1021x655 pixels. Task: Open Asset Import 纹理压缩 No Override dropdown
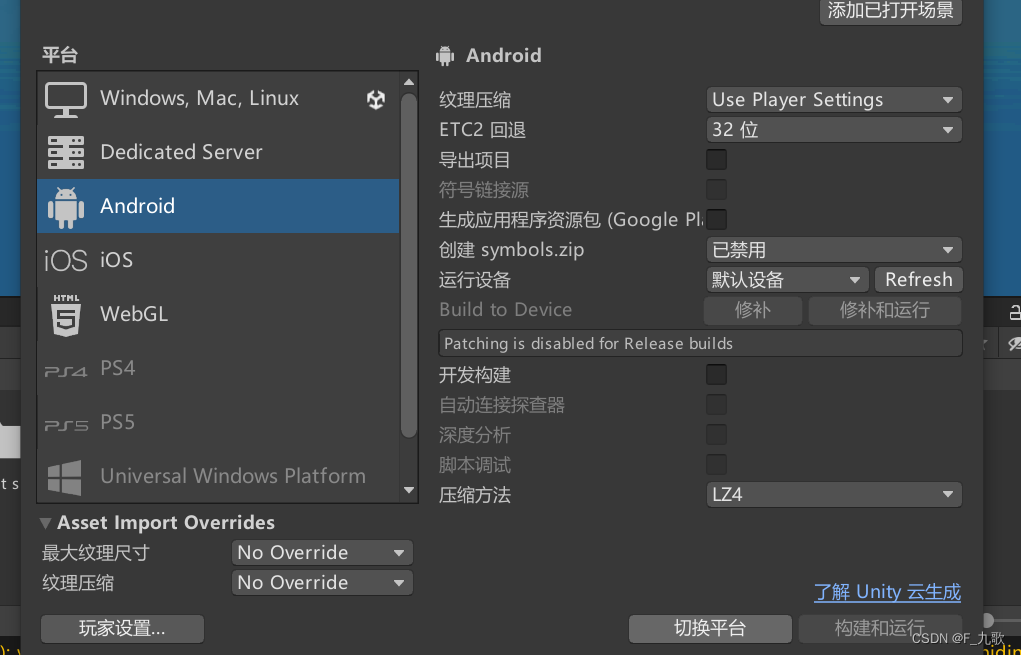coord(322,583)
